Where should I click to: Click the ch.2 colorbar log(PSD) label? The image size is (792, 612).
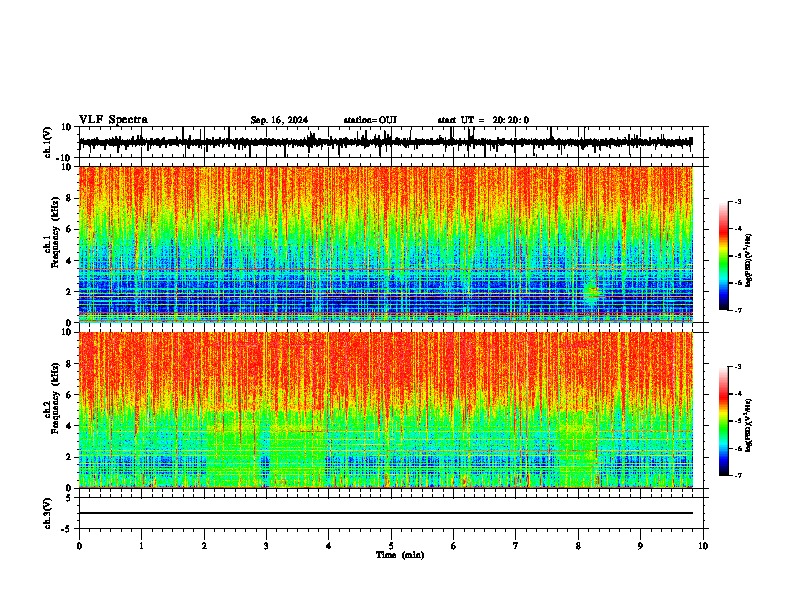[x=748, y=425]
